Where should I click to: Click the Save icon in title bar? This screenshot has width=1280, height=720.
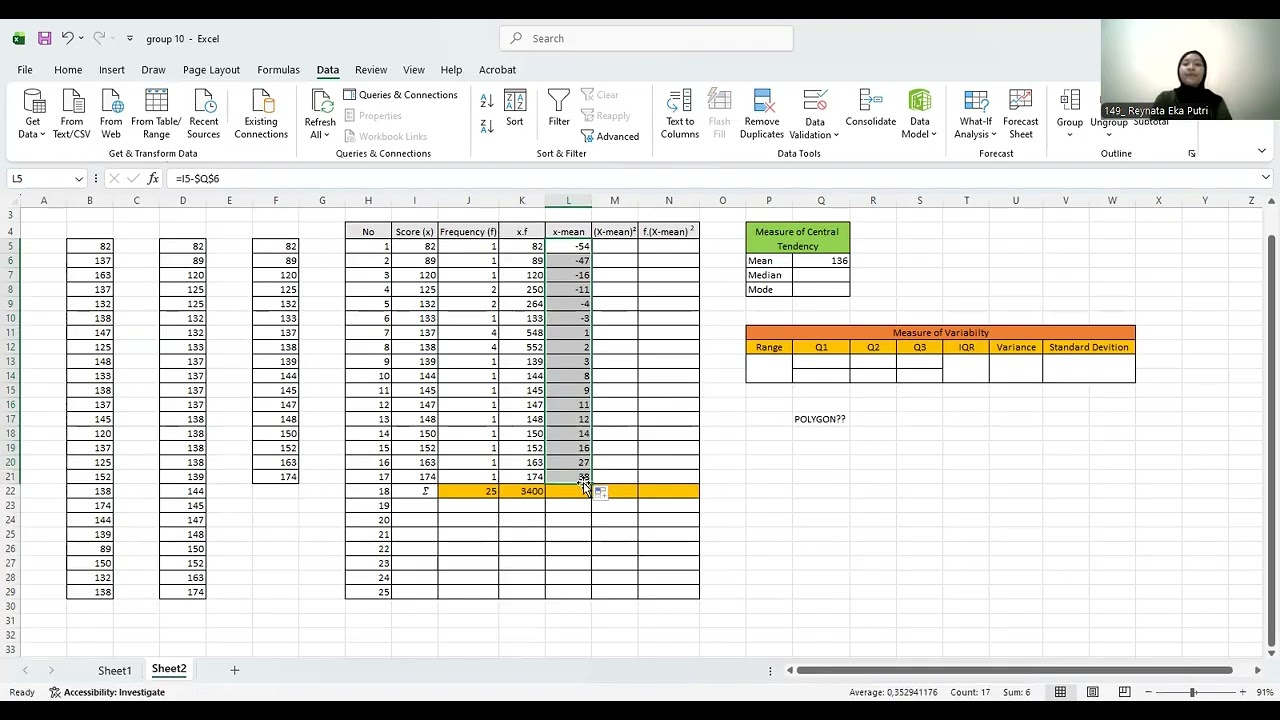click(x=44, y=38)
